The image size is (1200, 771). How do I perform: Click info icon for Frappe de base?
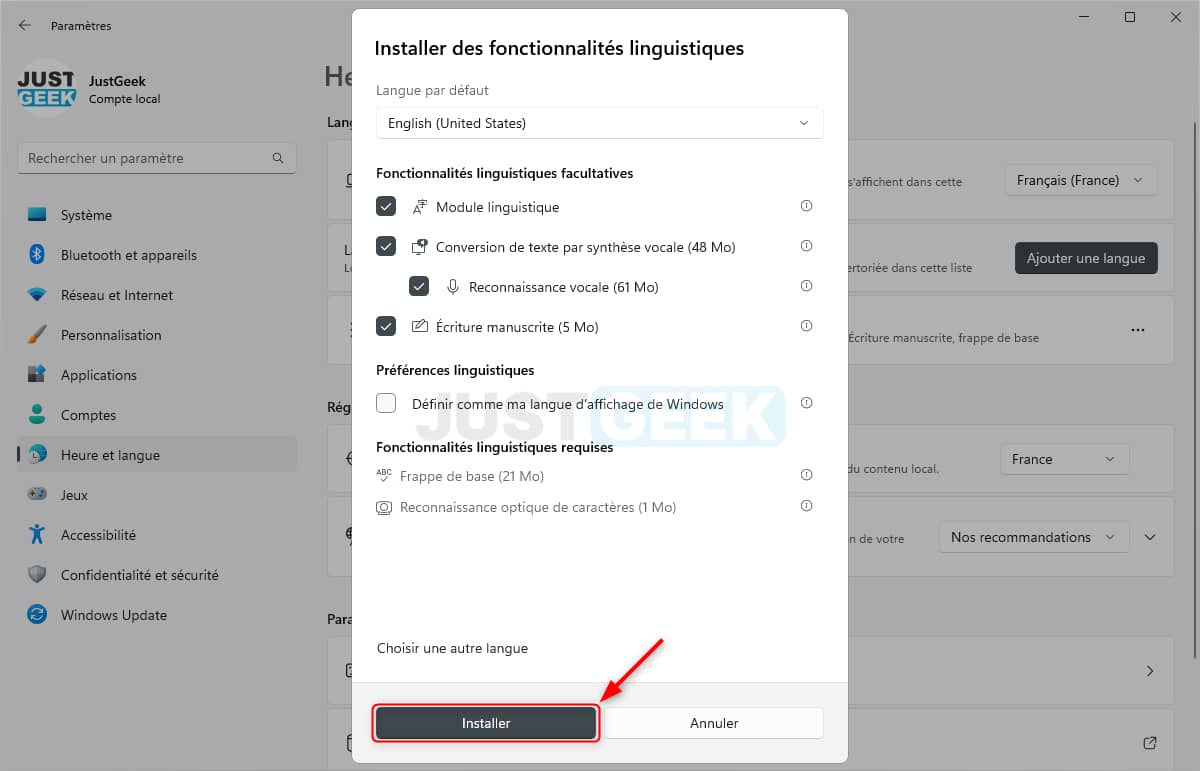pos(806,475)
